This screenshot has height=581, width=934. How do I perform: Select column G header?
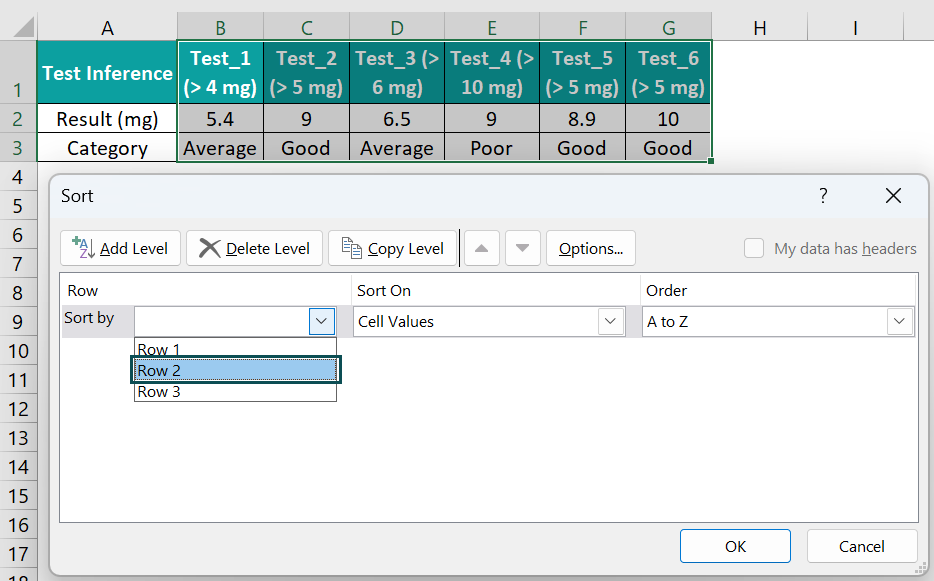tap(668, 27)
